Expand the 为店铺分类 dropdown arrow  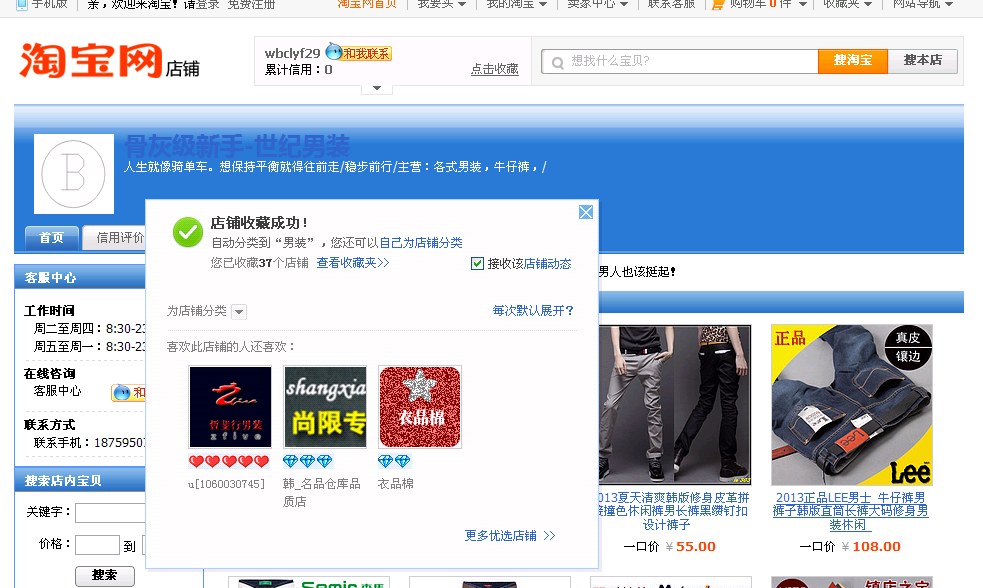(x=239, y=312)
